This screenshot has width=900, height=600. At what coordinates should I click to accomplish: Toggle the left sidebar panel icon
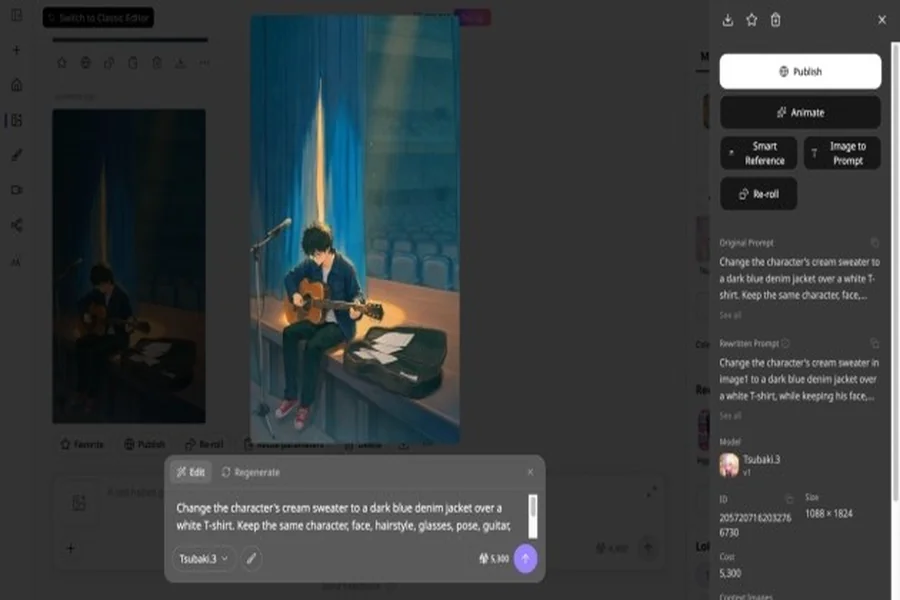tap(17, 16)
